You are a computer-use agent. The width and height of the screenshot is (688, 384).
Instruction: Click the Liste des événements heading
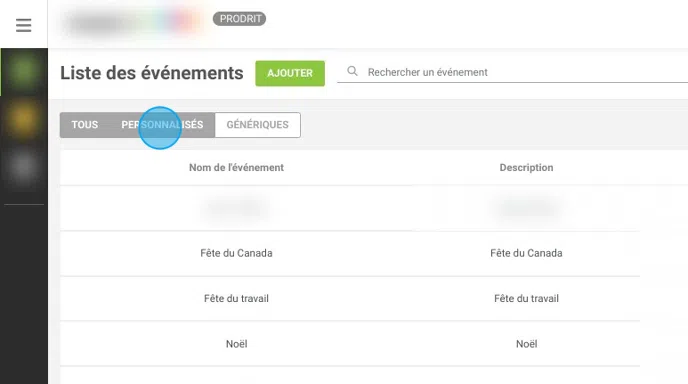pyautogui.click(x=151, y=73)
